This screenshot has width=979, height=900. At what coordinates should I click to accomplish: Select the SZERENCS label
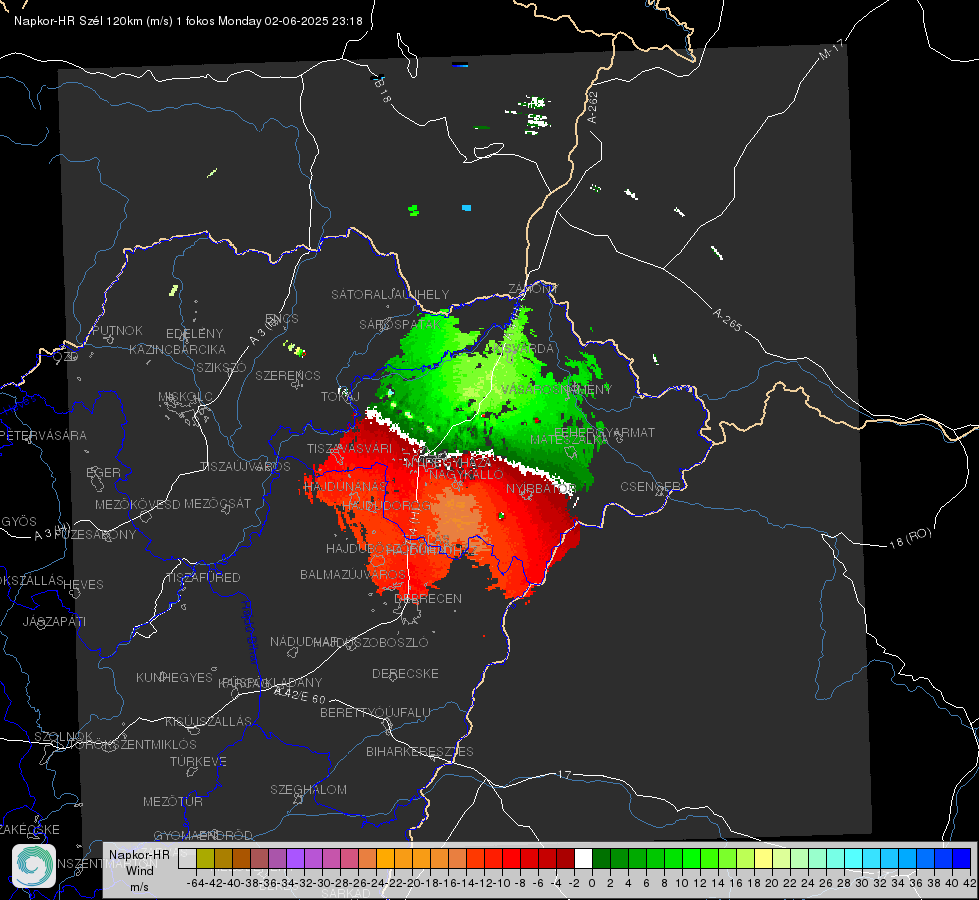click(288, 375)
